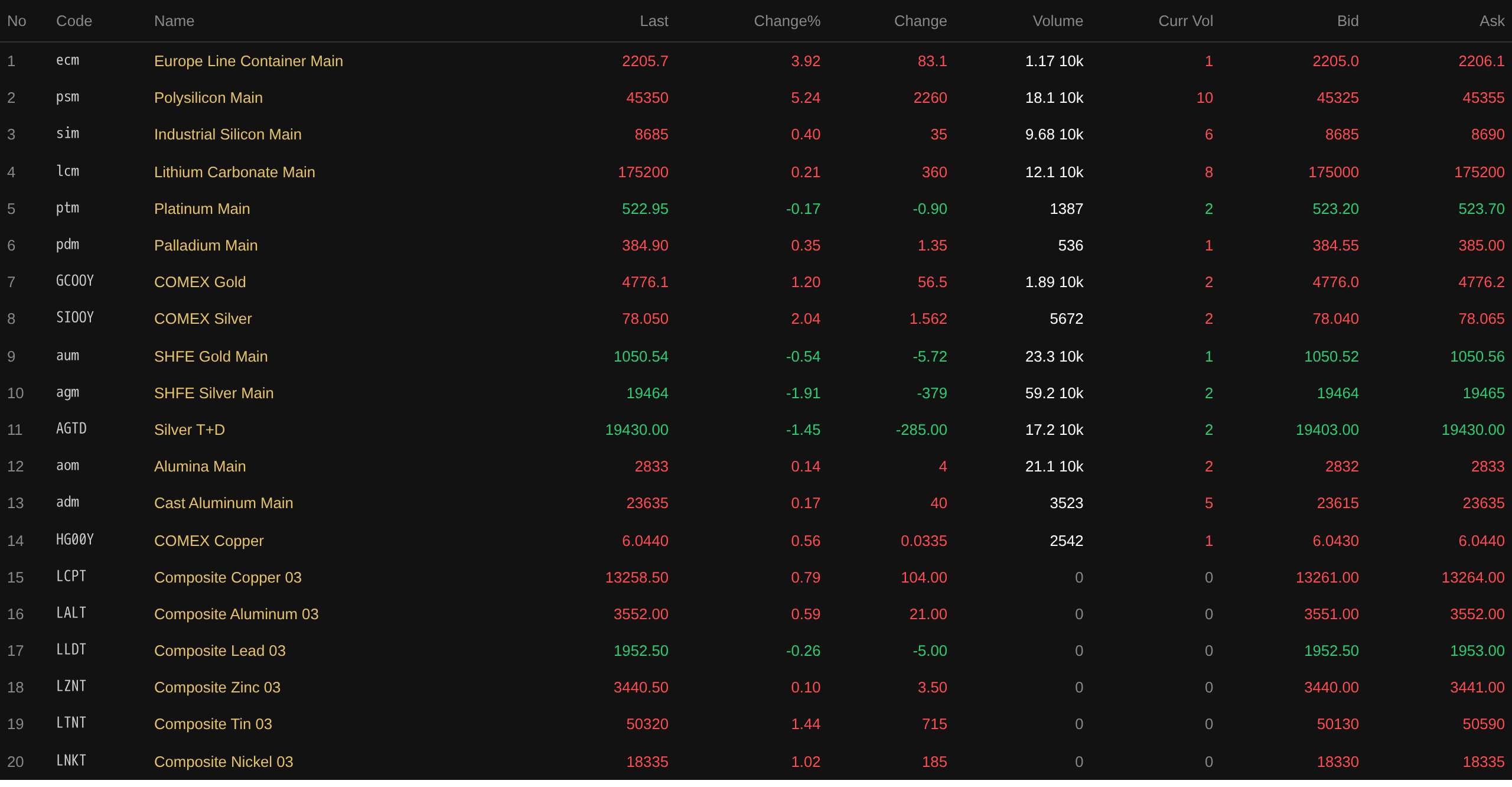Click Composite Tin 03 name
1512x787 pixels.
pos(213,724)
